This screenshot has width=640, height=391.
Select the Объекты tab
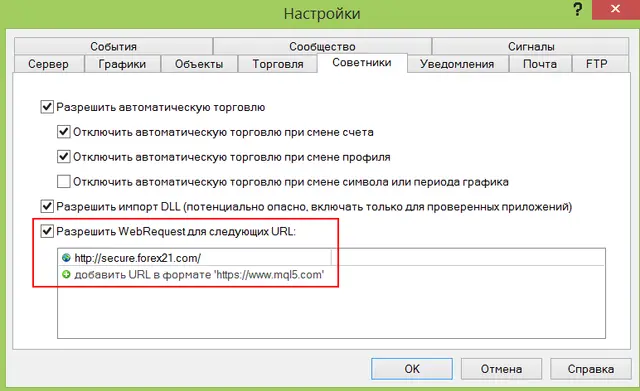[199, 64]
